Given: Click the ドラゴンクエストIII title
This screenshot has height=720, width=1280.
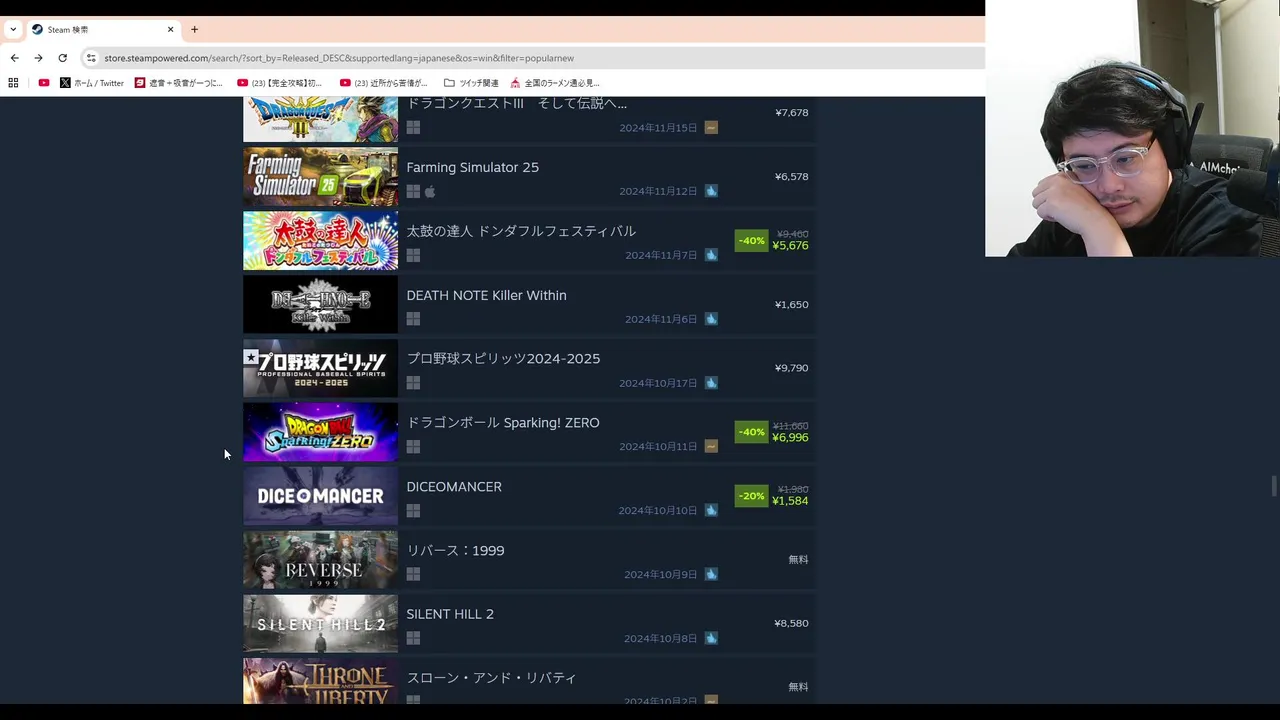Looking at the screenshot, I should 516,103.
